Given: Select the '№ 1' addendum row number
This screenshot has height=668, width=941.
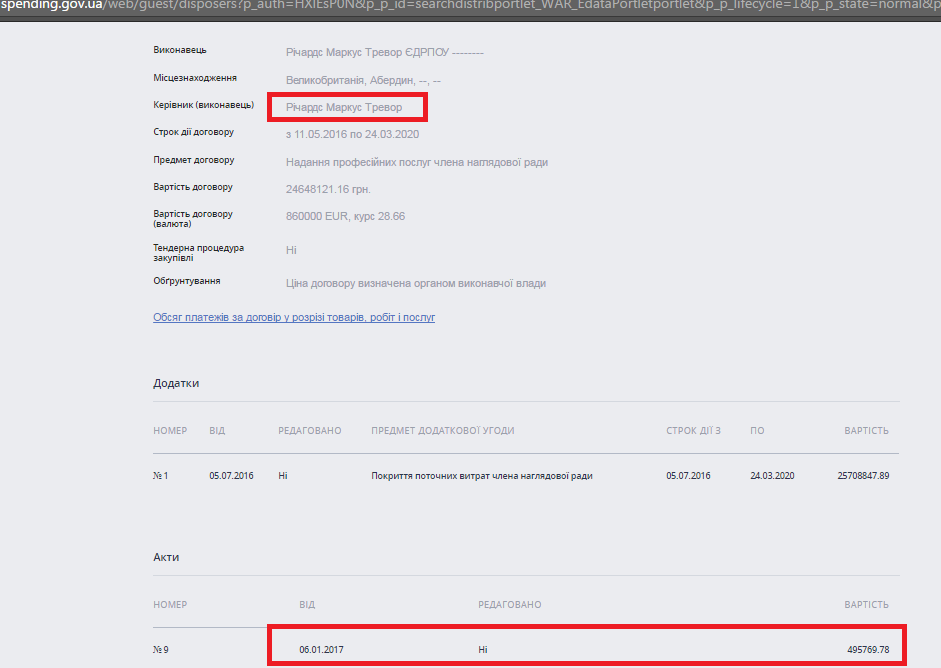Looking at the screenshot, I should (x=160, y=476).
